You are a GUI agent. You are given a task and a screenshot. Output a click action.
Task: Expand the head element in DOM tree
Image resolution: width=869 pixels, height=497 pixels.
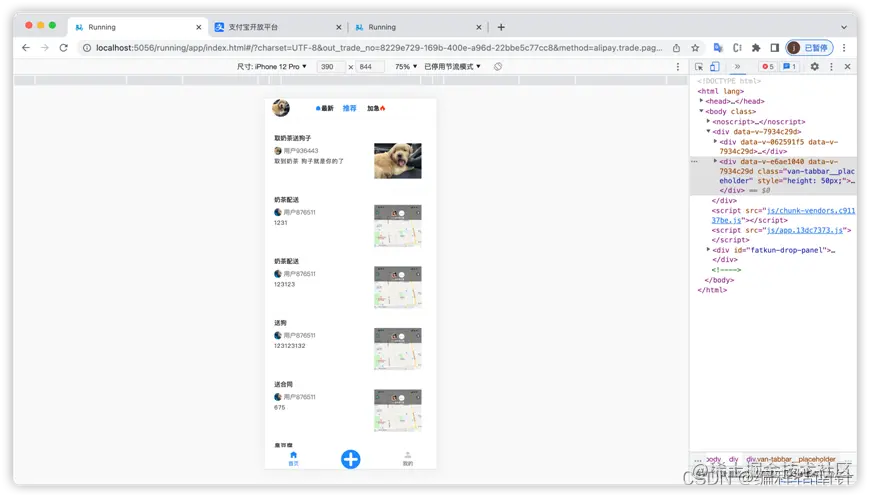tap(702, 101)
